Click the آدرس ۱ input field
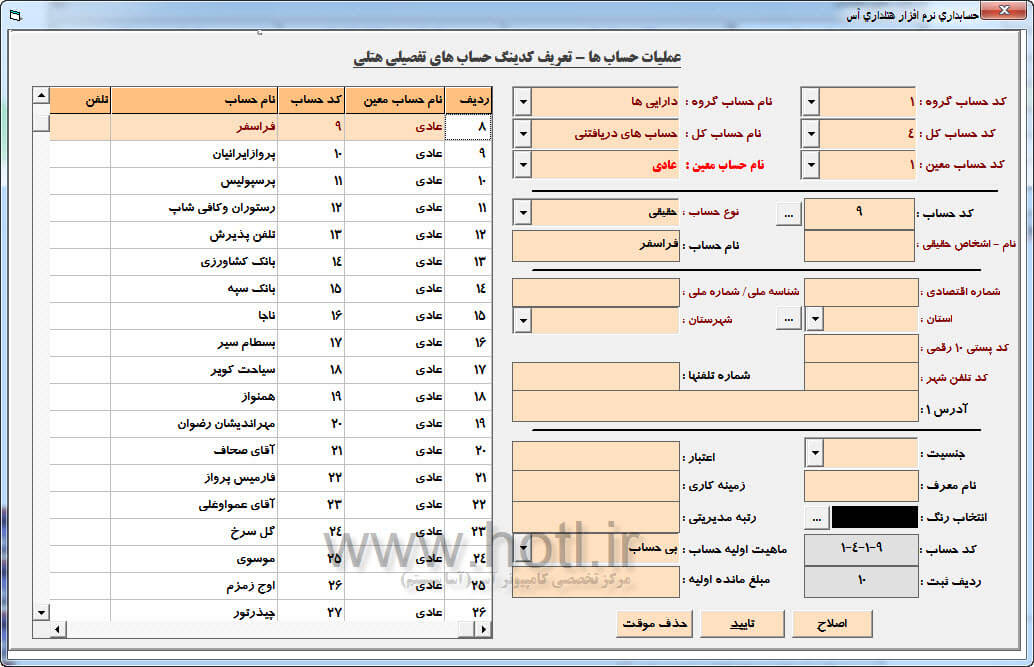The width and height of the screenshot is (1034, 667). 715,406
